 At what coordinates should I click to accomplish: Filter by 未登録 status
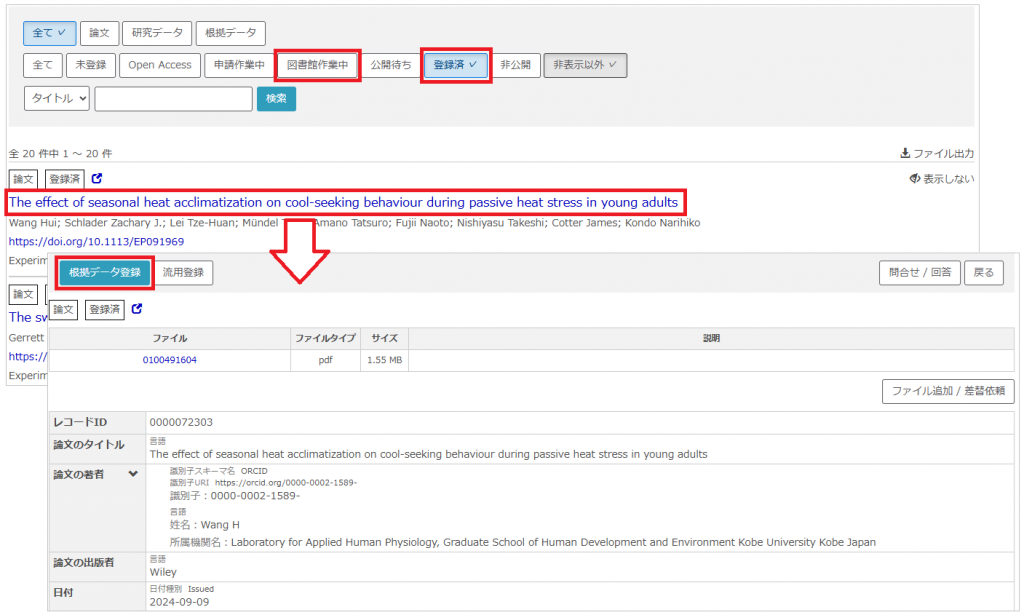[91, 65]
